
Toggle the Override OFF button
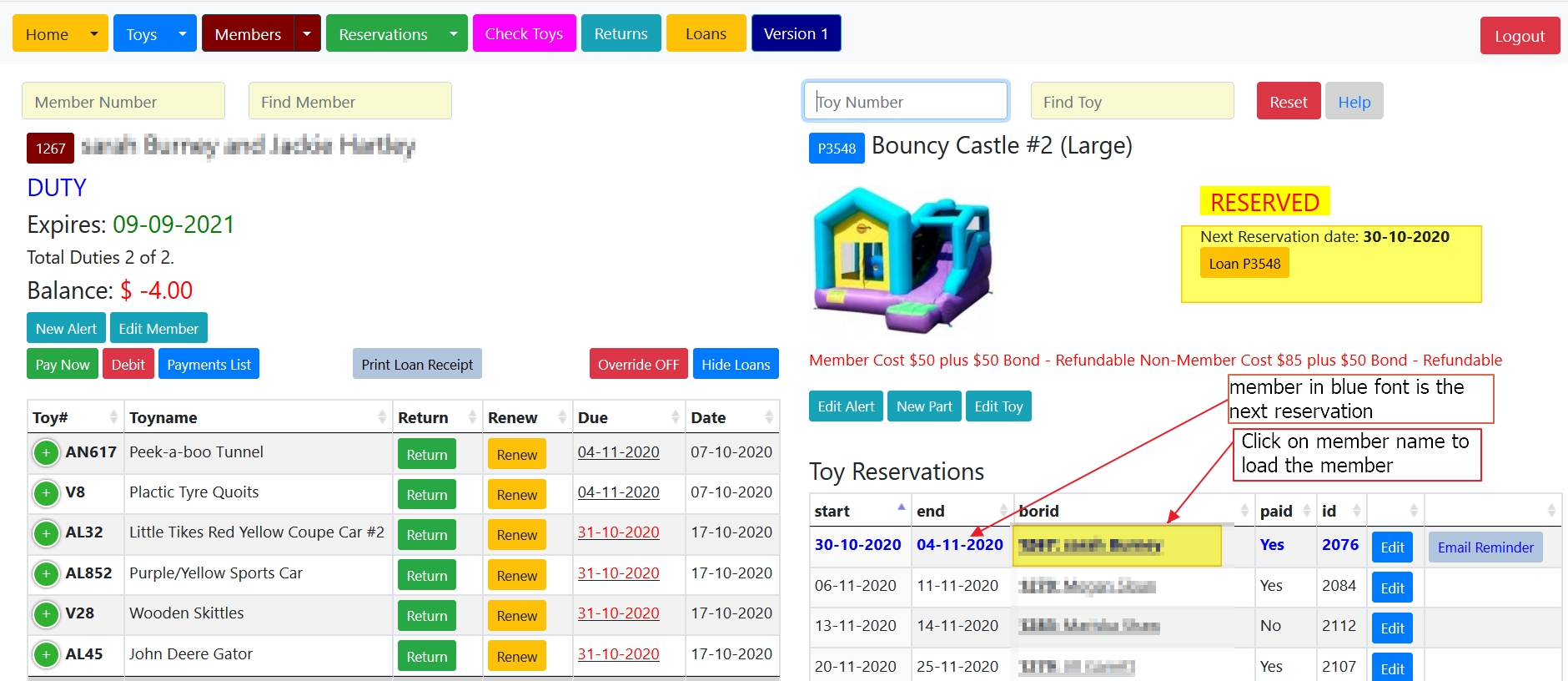[x=638, y=365]
